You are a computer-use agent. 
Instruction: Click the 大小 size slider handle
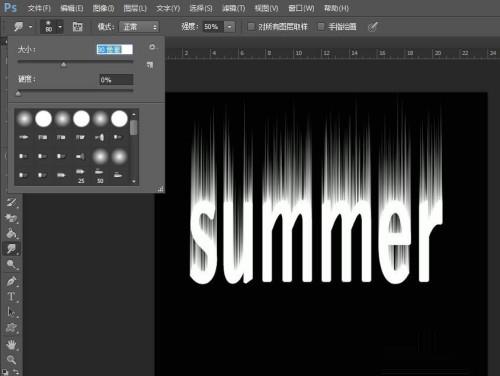pos(63,65)
